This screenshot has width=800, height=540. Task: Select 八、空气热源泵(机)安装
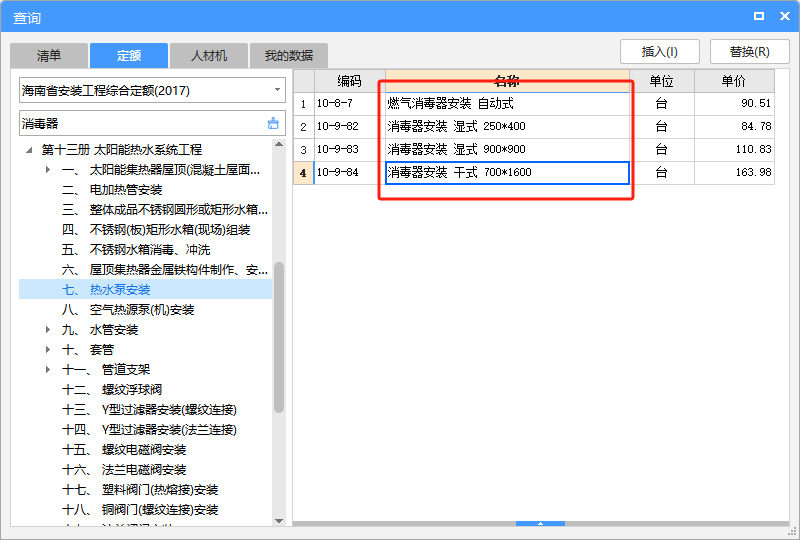[x=128, y=310]
